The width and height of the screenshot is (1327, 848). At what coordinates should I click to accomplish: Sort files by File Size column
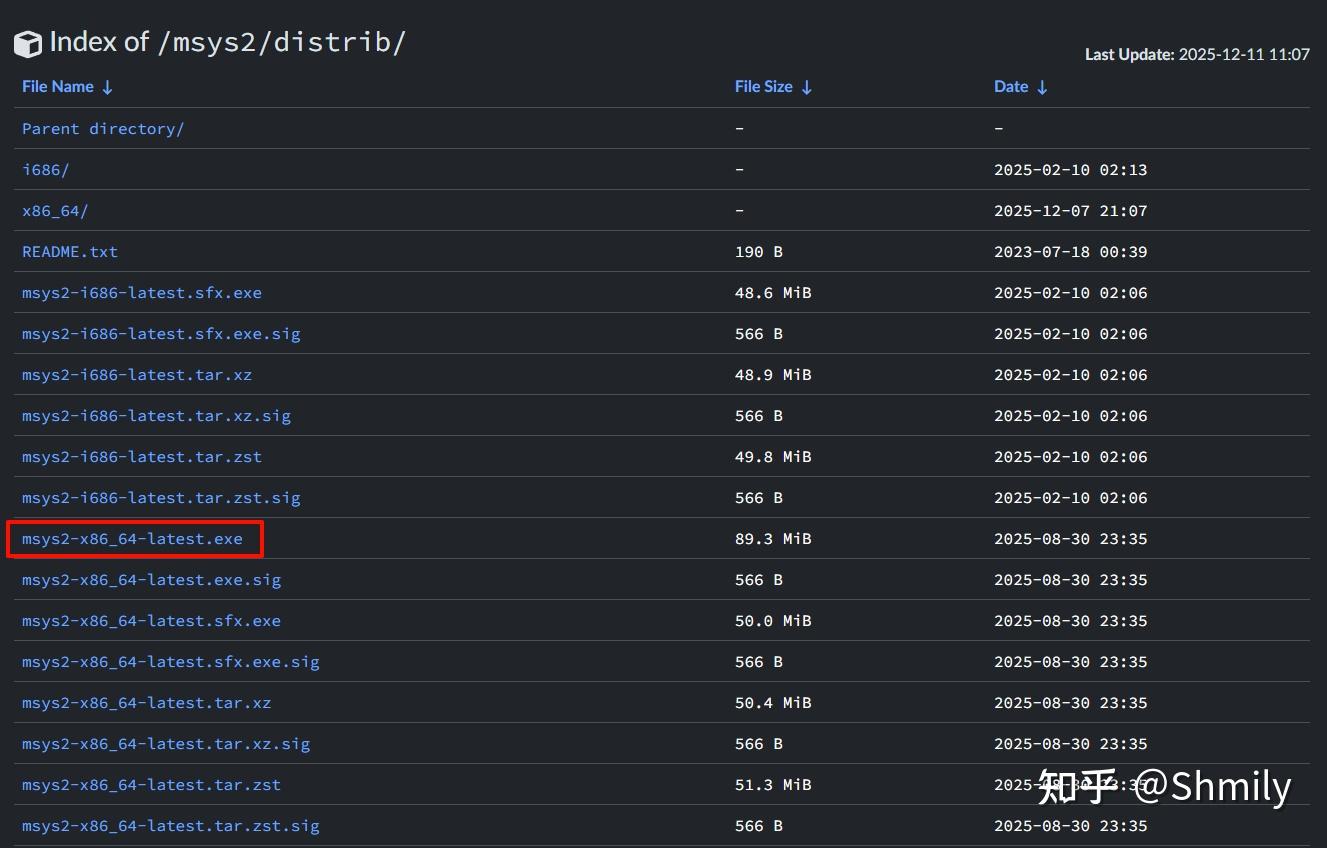(x=762, y=86)
